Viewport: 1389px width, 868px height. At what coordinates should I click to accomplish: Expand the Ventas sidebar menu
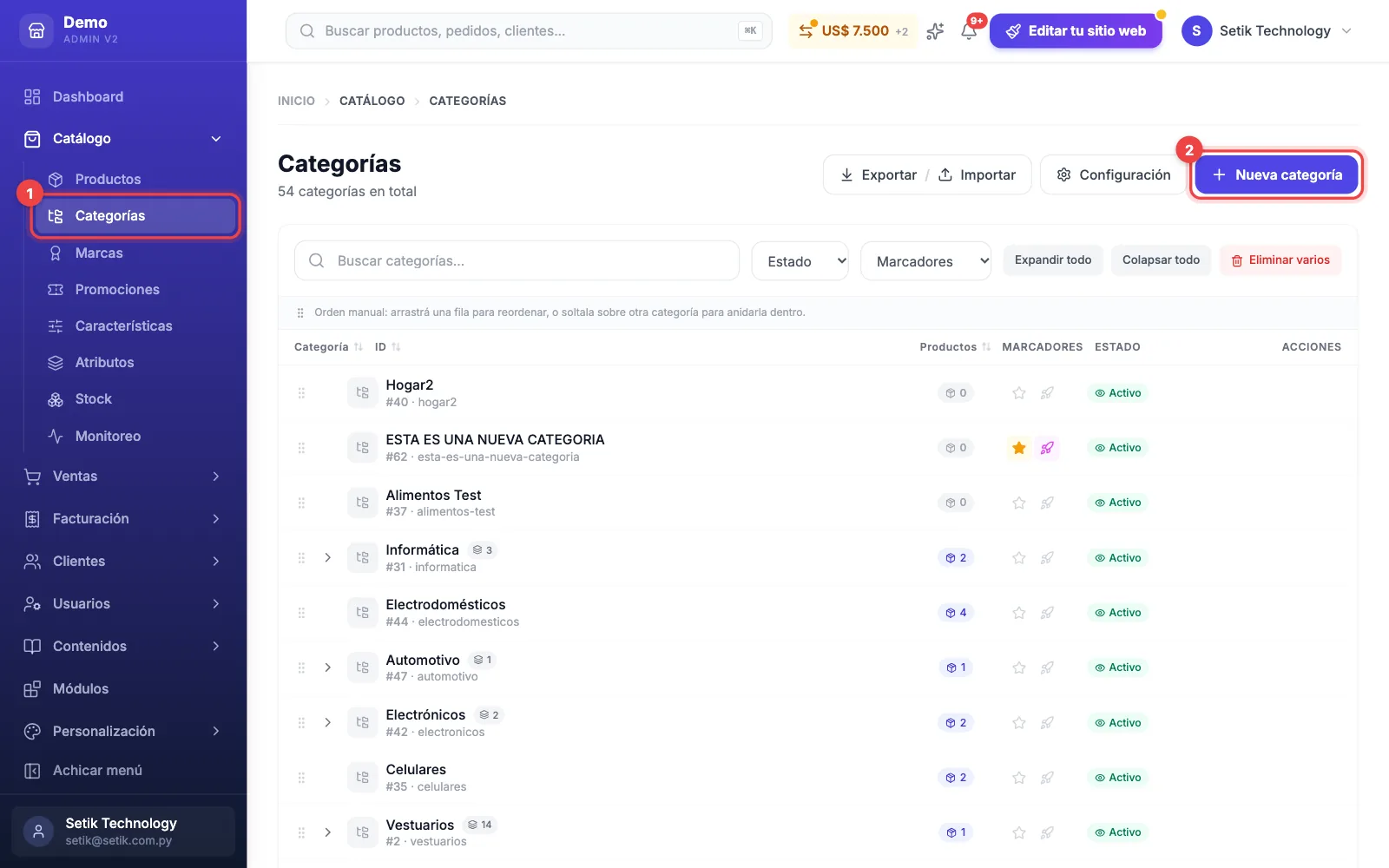[123, 476]
